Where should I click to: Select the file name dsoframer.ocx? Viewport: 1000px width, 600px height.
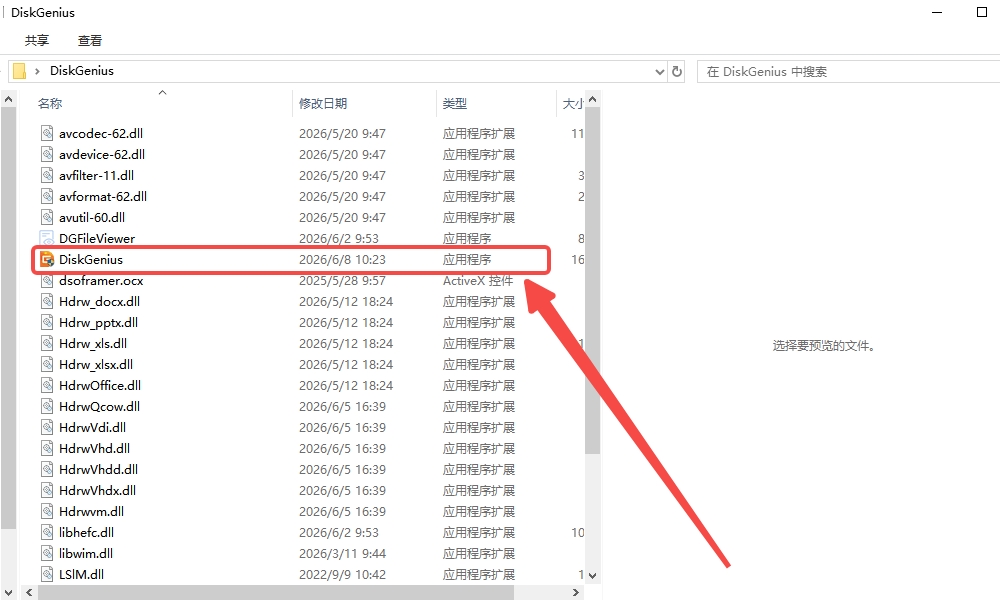(x=101, y=281)
